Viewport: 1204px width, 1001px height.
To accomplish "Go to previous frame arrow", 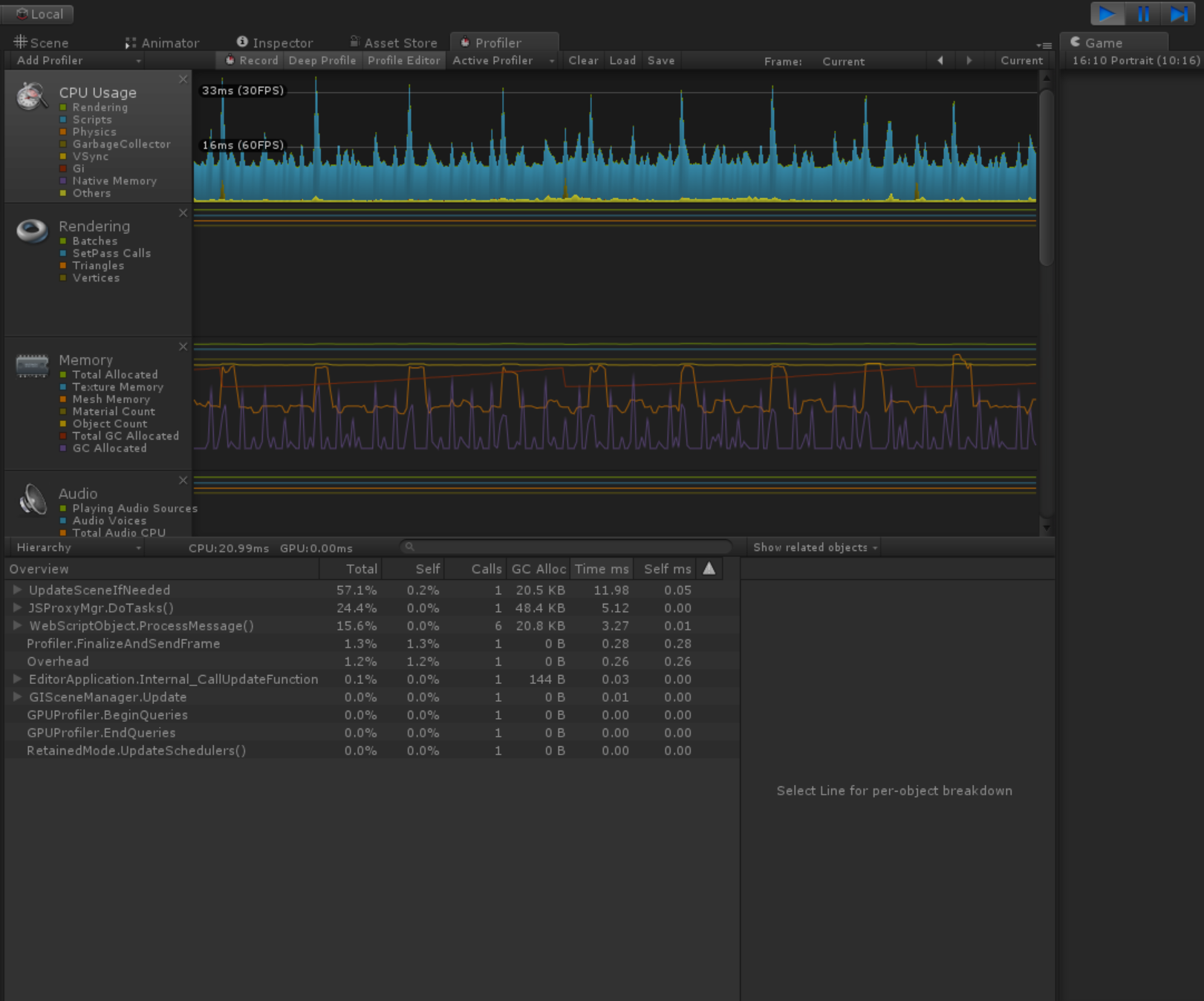I will point(940,61).
